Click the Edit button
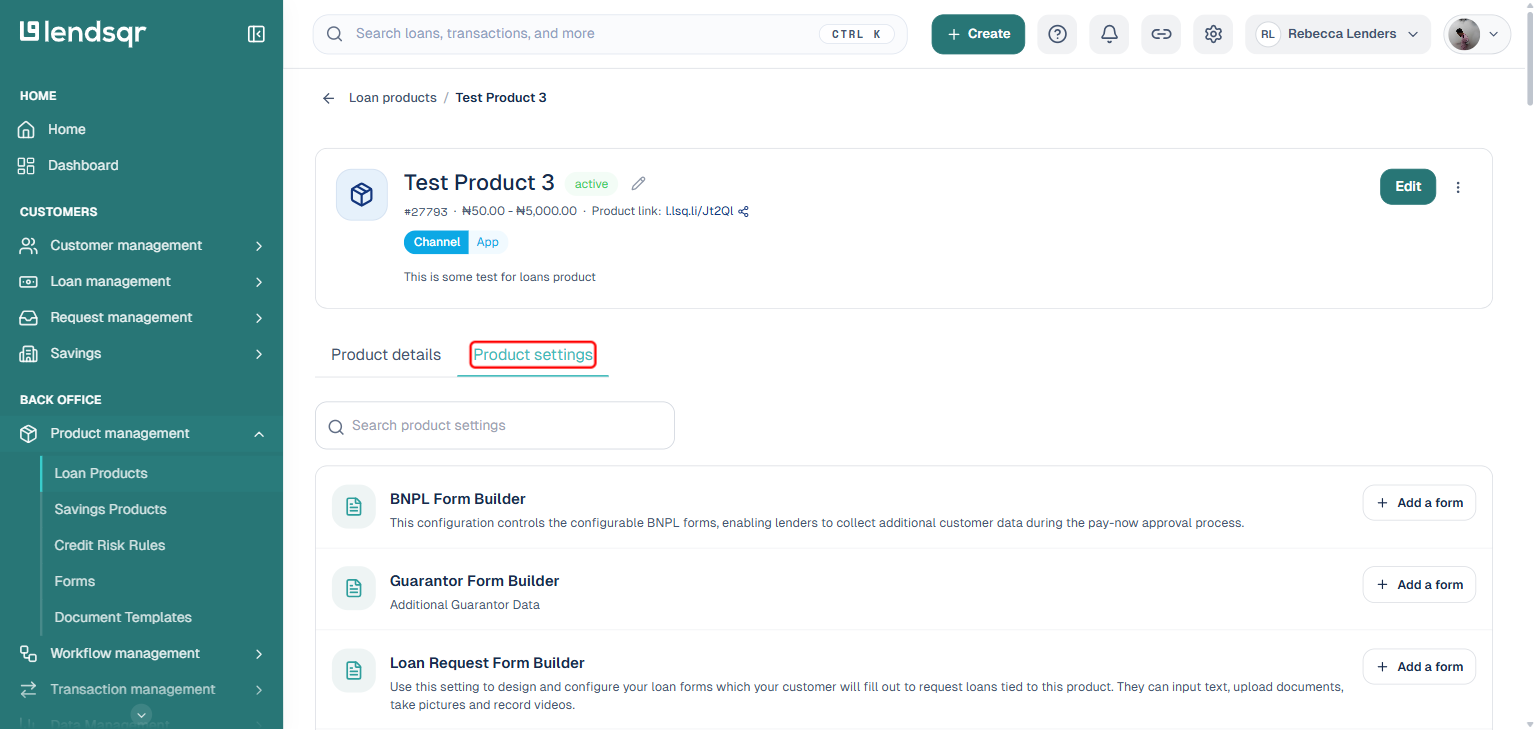This screenshot has height=730, width=1535. click(1408, 187)
